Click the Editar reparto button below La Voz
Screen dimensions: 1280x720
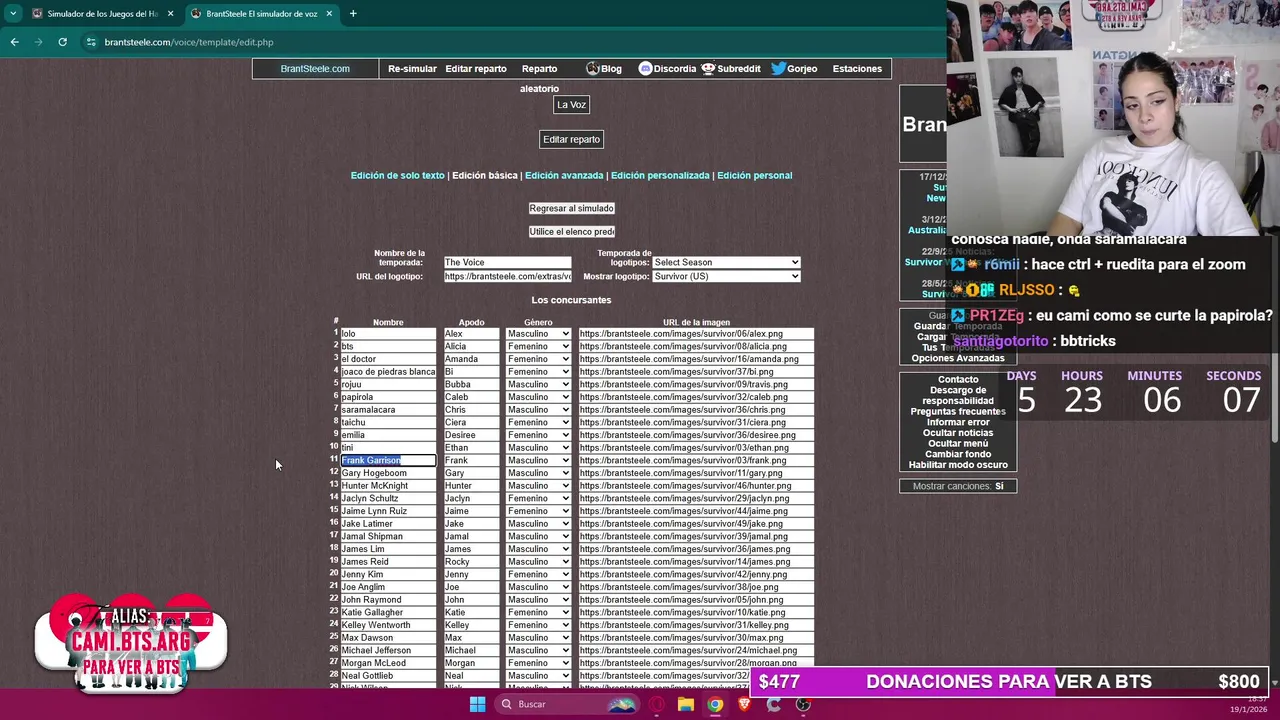pyautogui.click(x=572, y=140)
